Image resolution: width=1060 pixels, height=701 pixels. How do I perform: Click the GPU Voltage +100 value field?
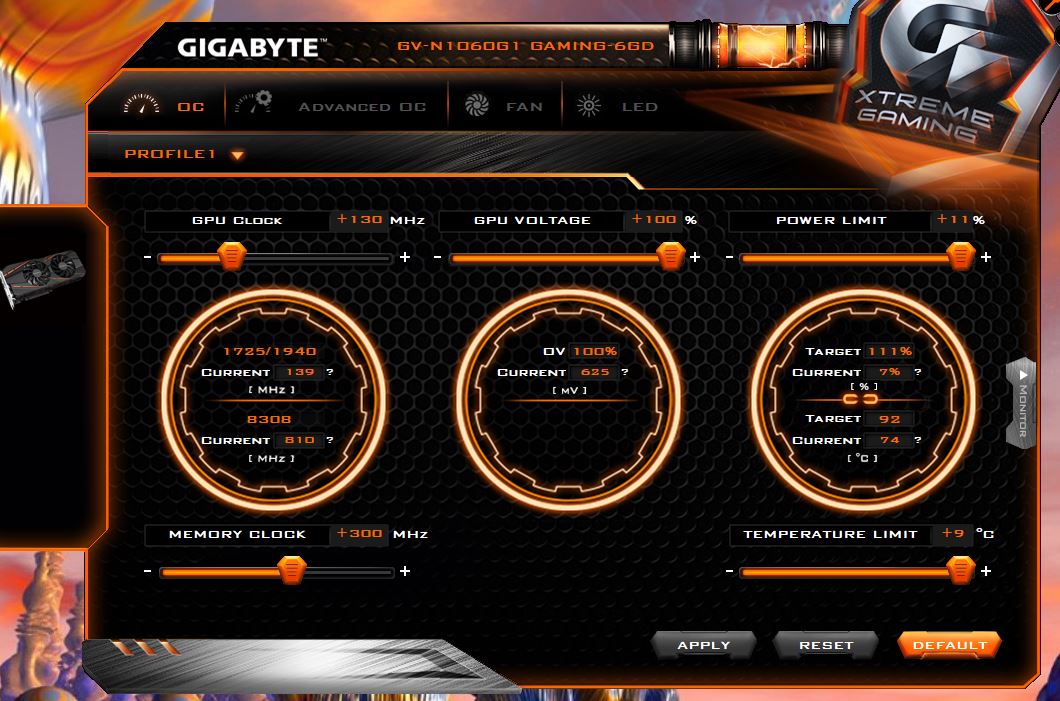click(x=654, y=220)
